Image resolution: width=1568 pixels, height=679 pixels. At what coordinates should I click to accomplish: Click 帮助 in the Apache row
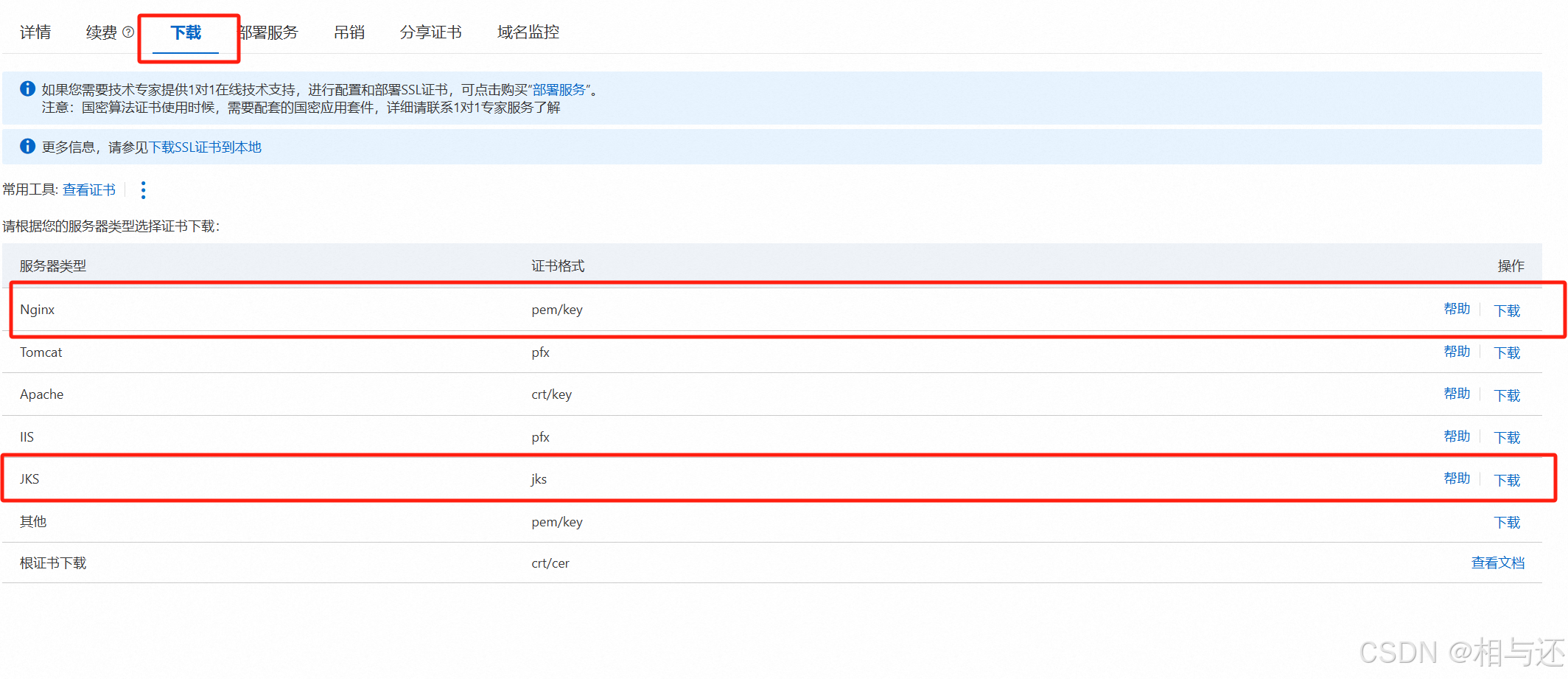coord(1457,394)
